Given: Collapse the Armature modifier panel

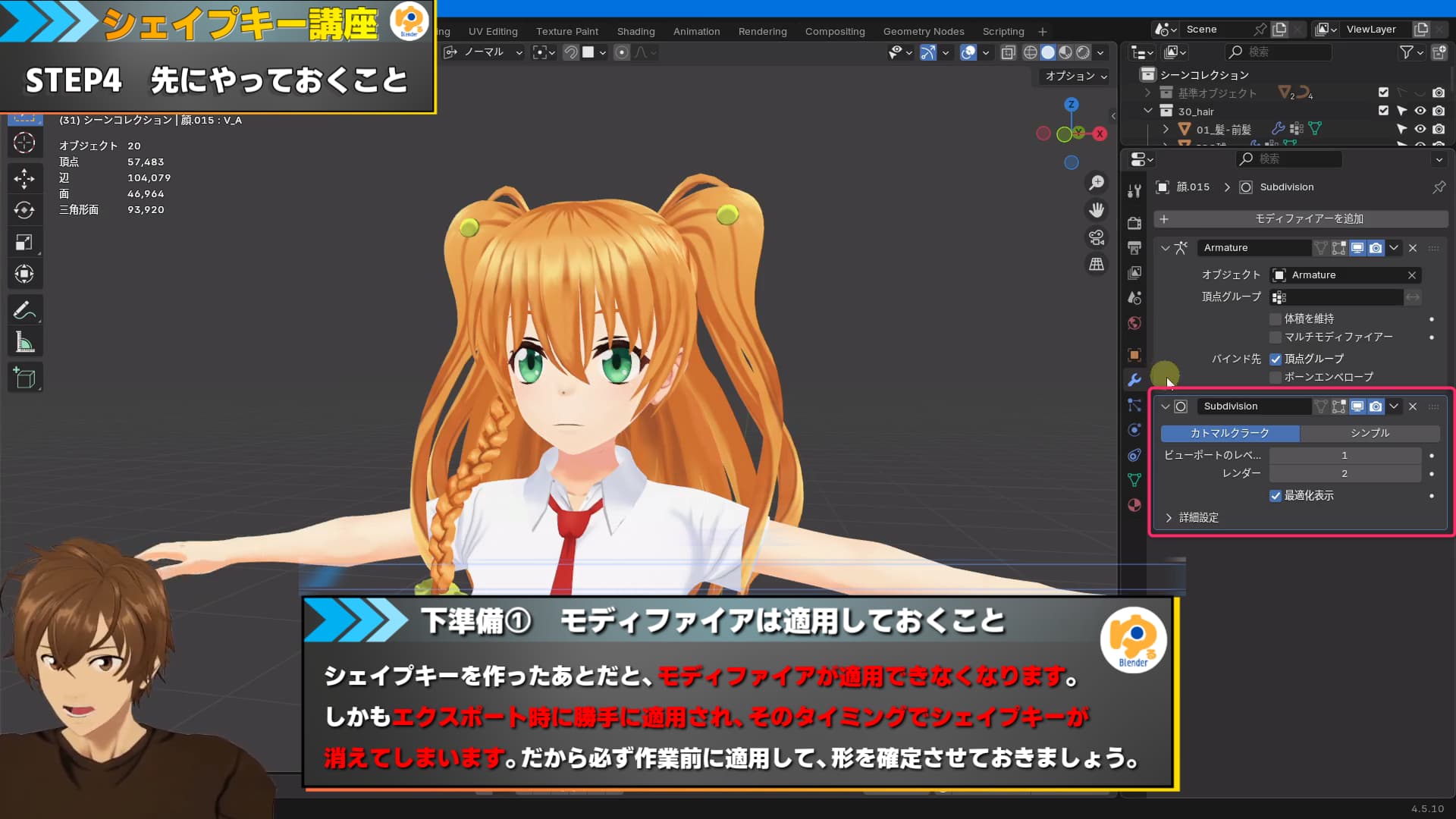Looking at the screenshot, I should [x=1166, y=248].
